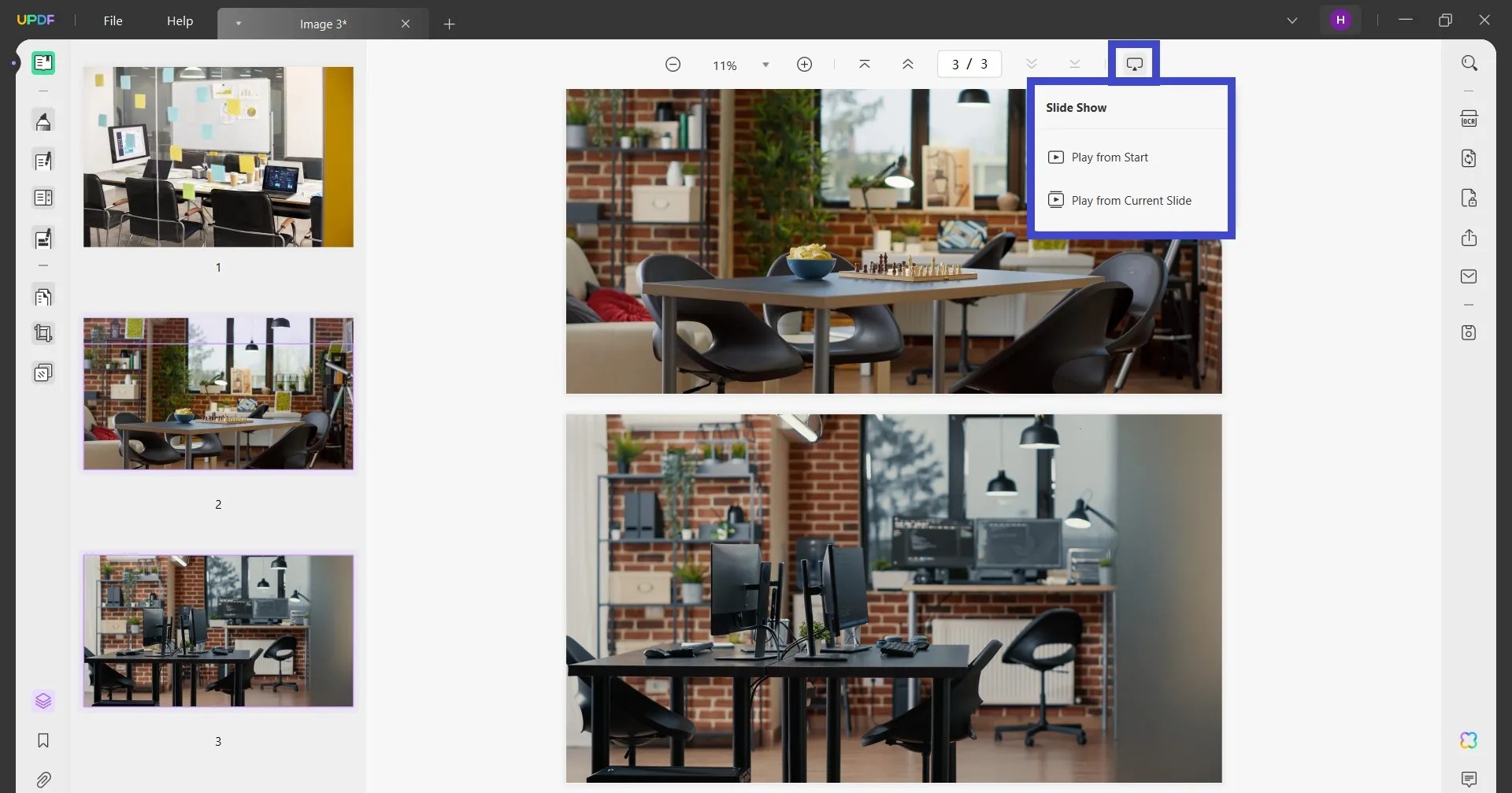Select page 2 thumbnail

coord(218,394)
